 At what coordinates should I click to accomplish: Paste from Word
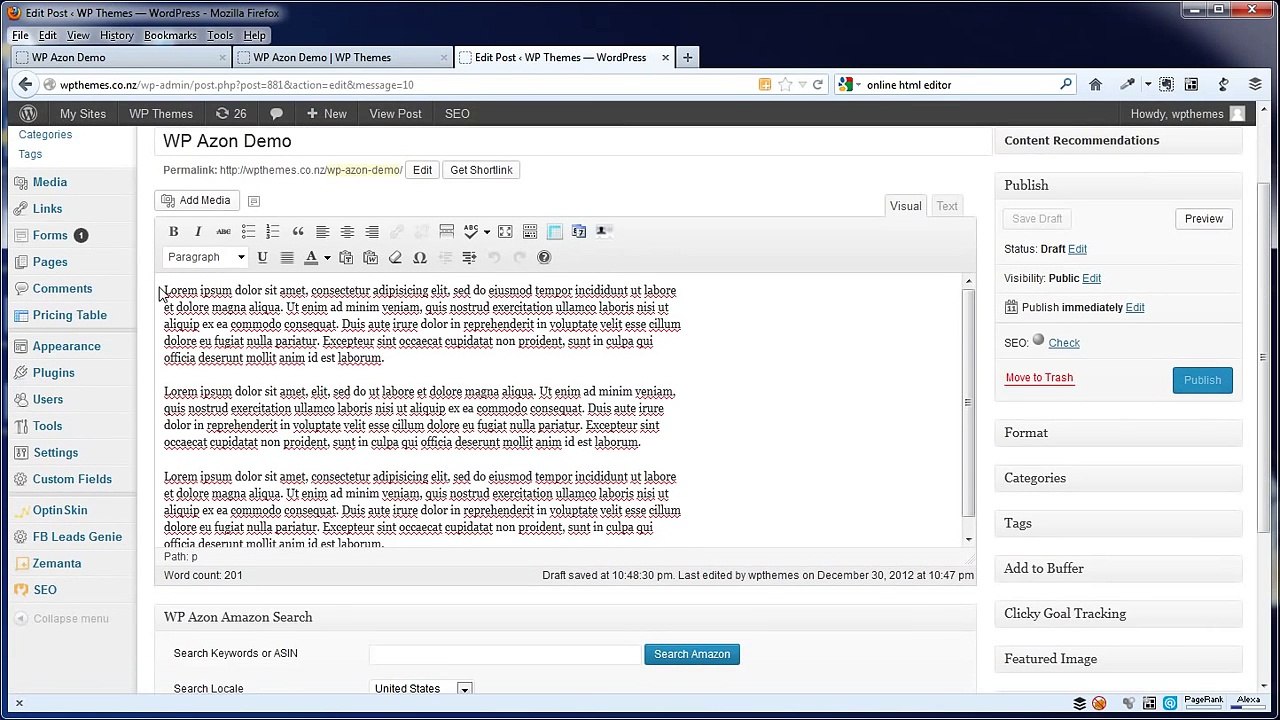[370, 257]
